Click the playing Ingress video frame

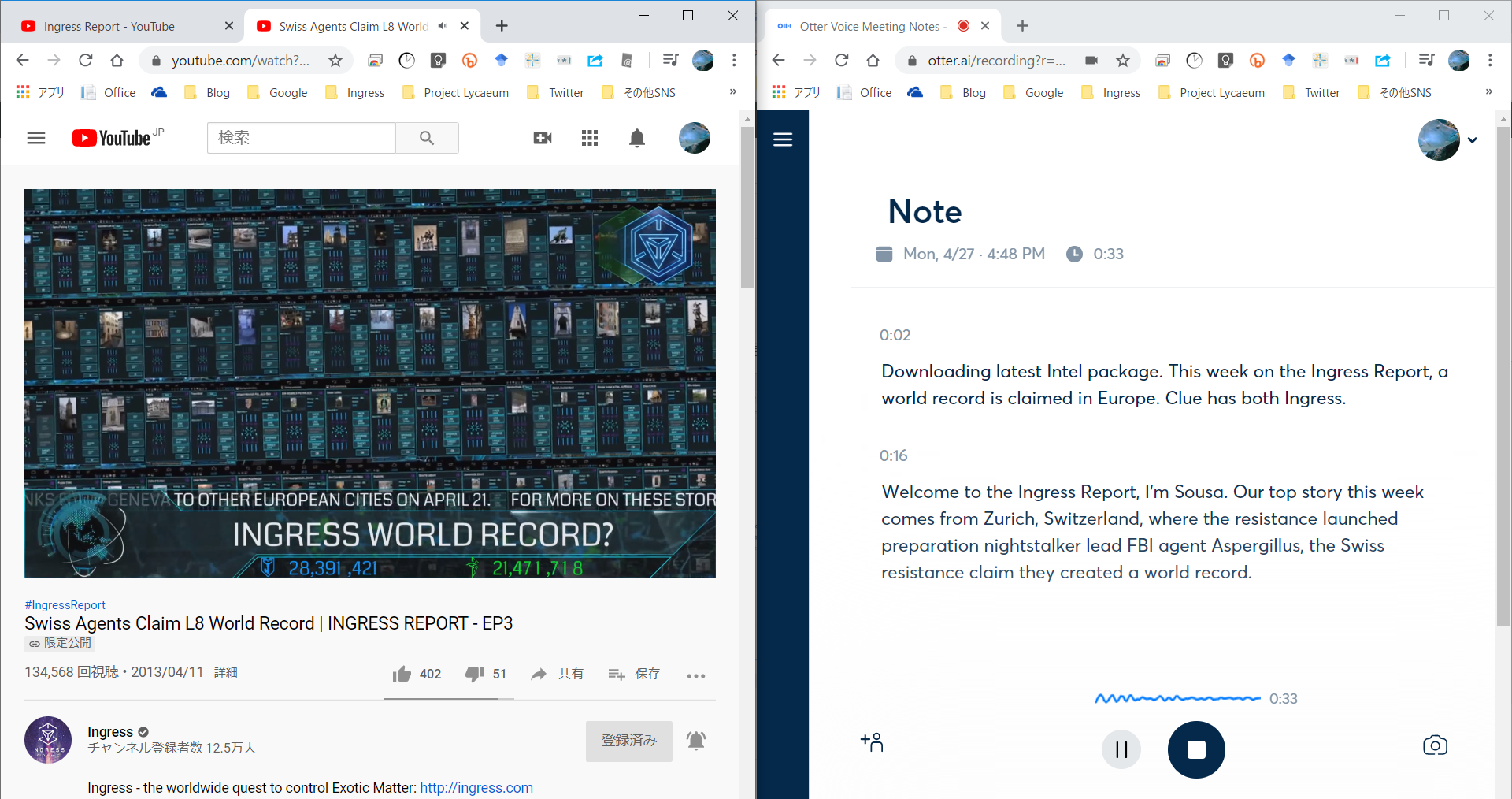[370, 384]
